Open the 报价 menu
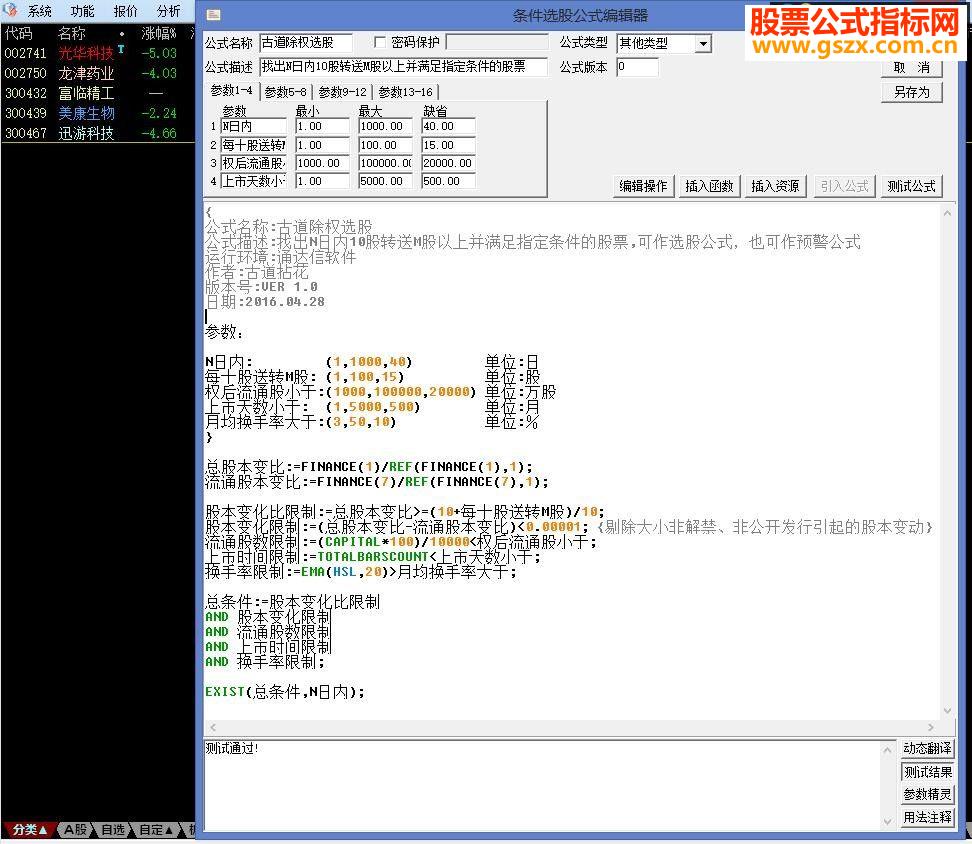The image size is (972, 844). click(126, 11)
